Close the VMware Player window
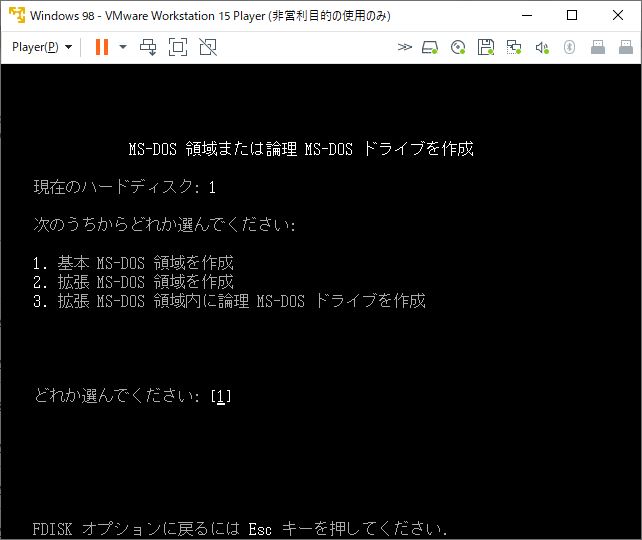Image resolution: width=642 pixels, height=540 pixels. 618,16
